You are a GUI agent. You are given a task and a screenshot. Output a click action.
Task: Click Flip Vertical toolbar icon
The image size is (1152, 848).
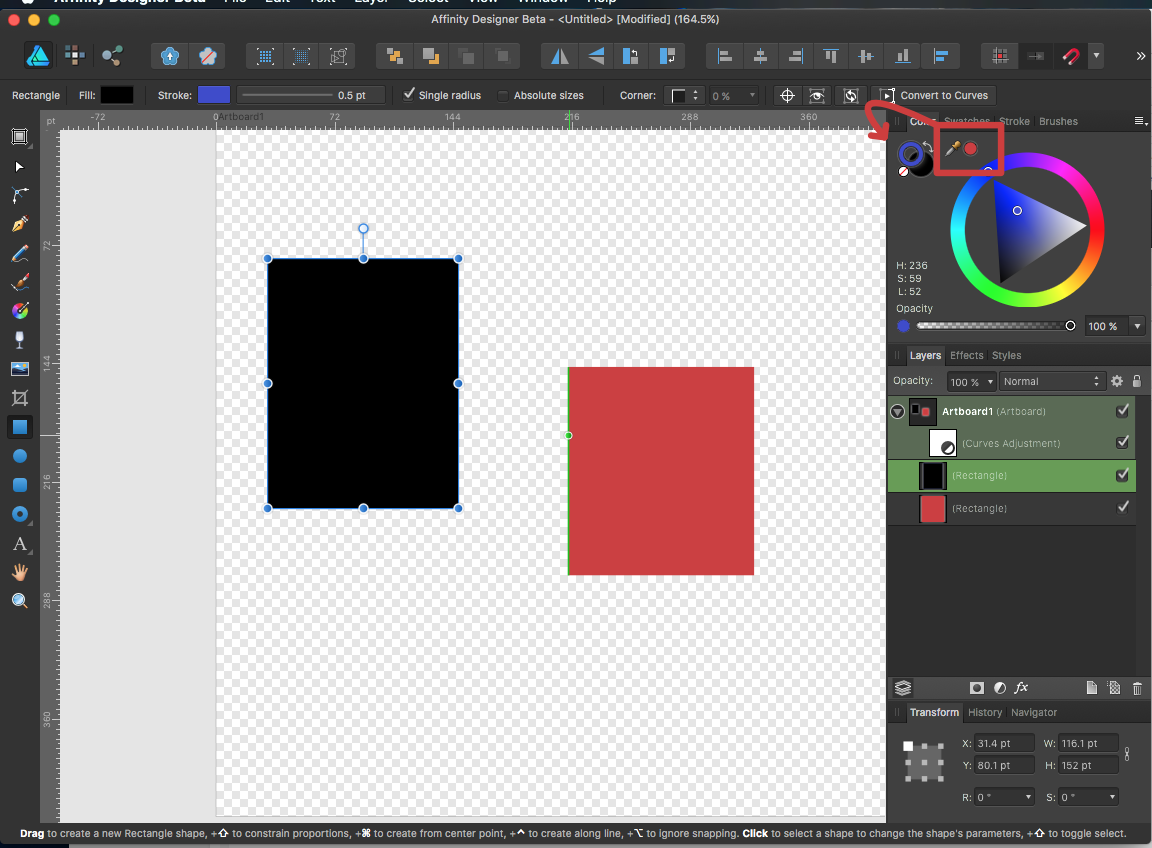[x=596, y=56]
